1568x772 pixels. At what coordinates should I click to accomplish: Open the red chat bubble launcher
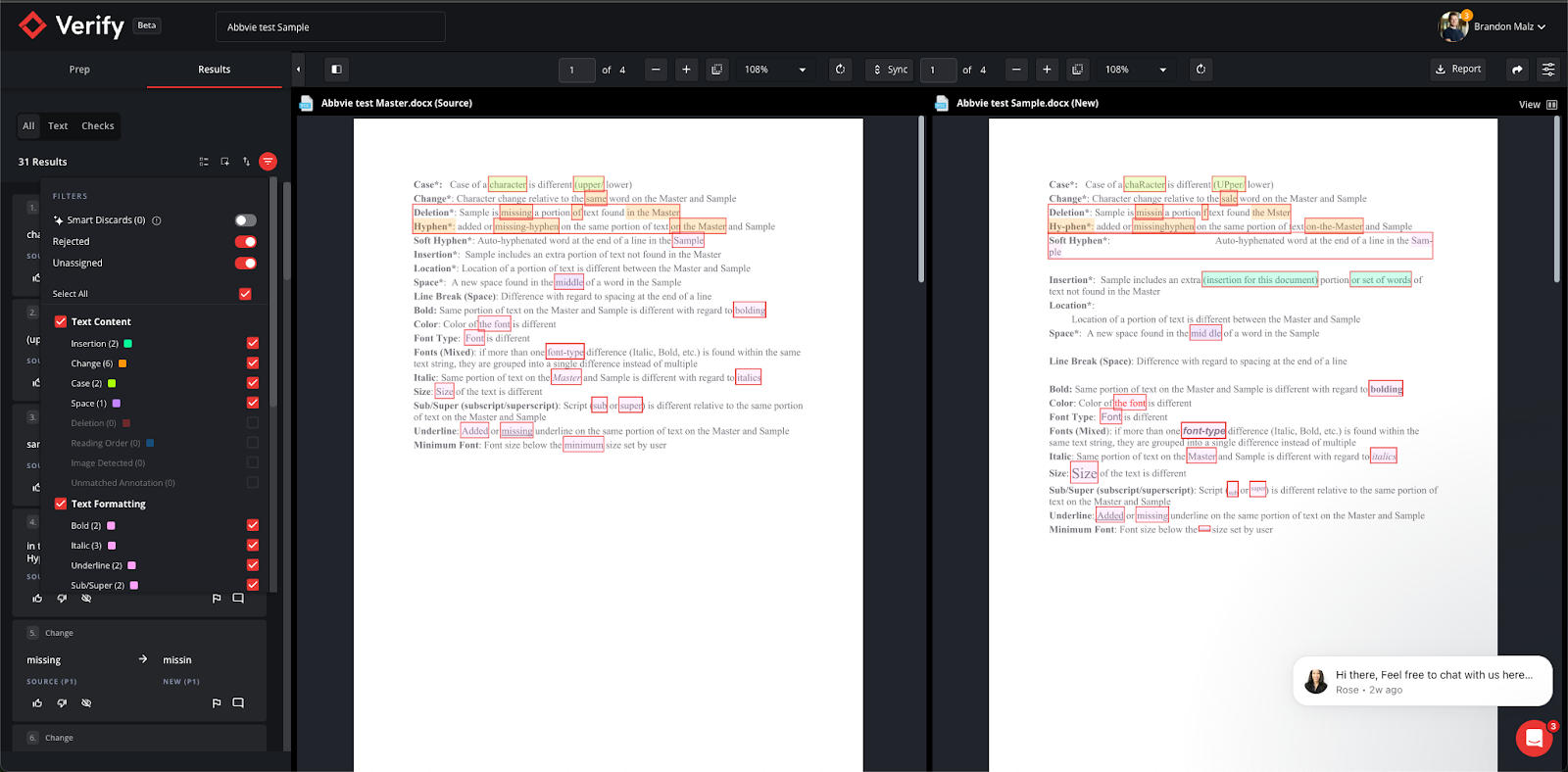coord(1535,738)
